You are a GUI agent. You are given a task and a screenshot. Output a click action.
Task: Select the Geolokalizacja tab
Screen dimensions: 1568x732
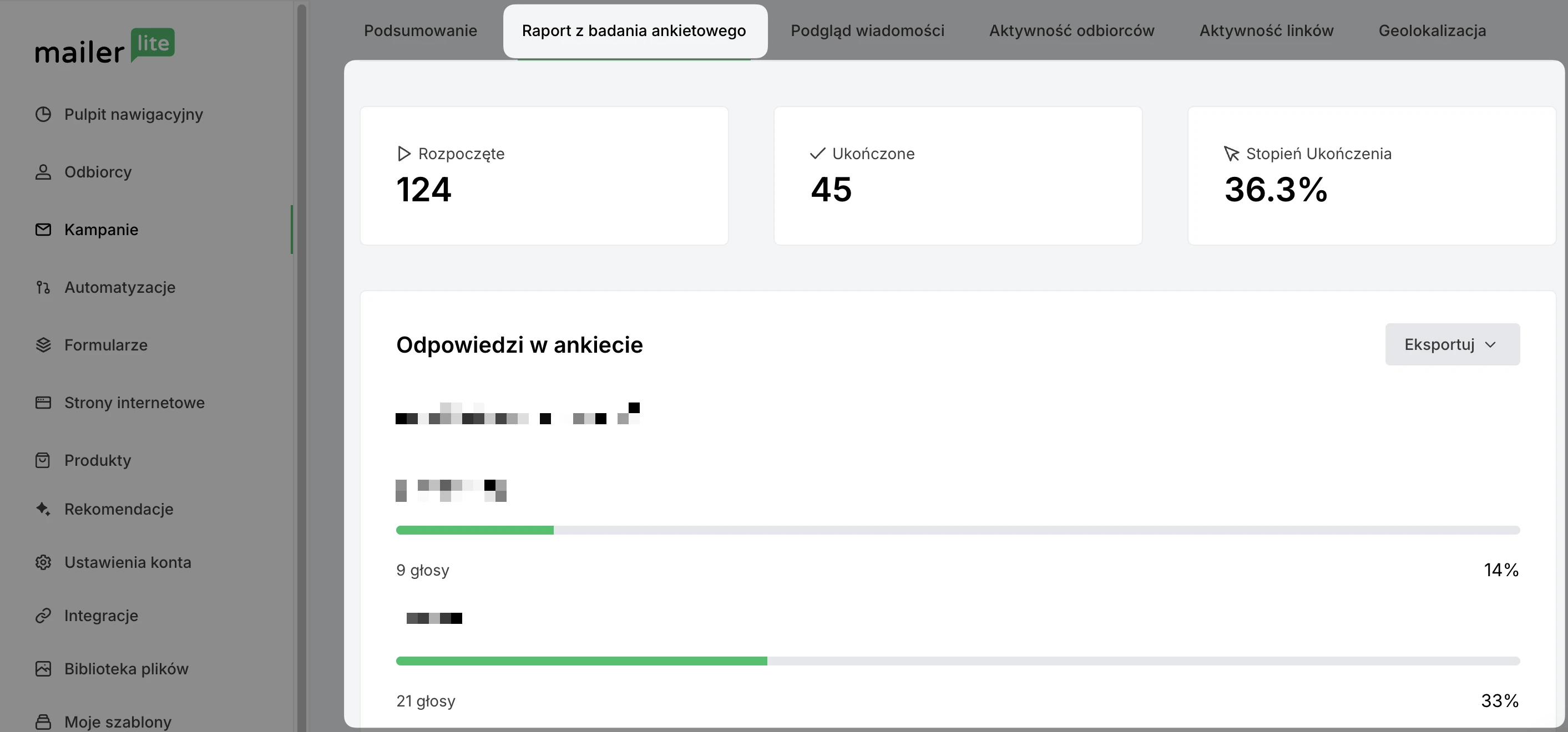coord(1432,30)
